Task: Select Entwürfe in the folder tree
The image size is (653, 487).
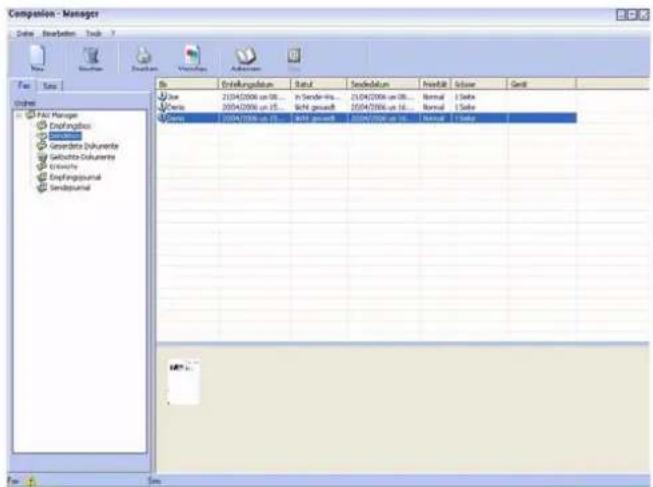Action: 64,167
